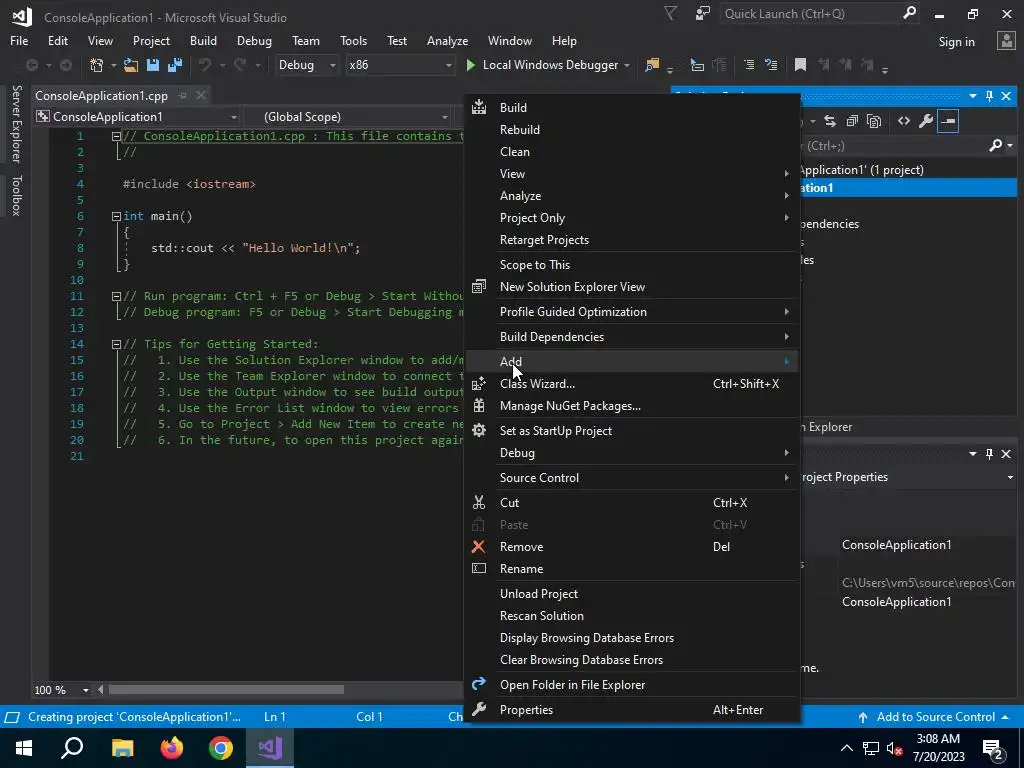Viewport: 1024px width, 768px height.
Task: Open the Add submenu in the context menu
Action: [x=632, y=362]
